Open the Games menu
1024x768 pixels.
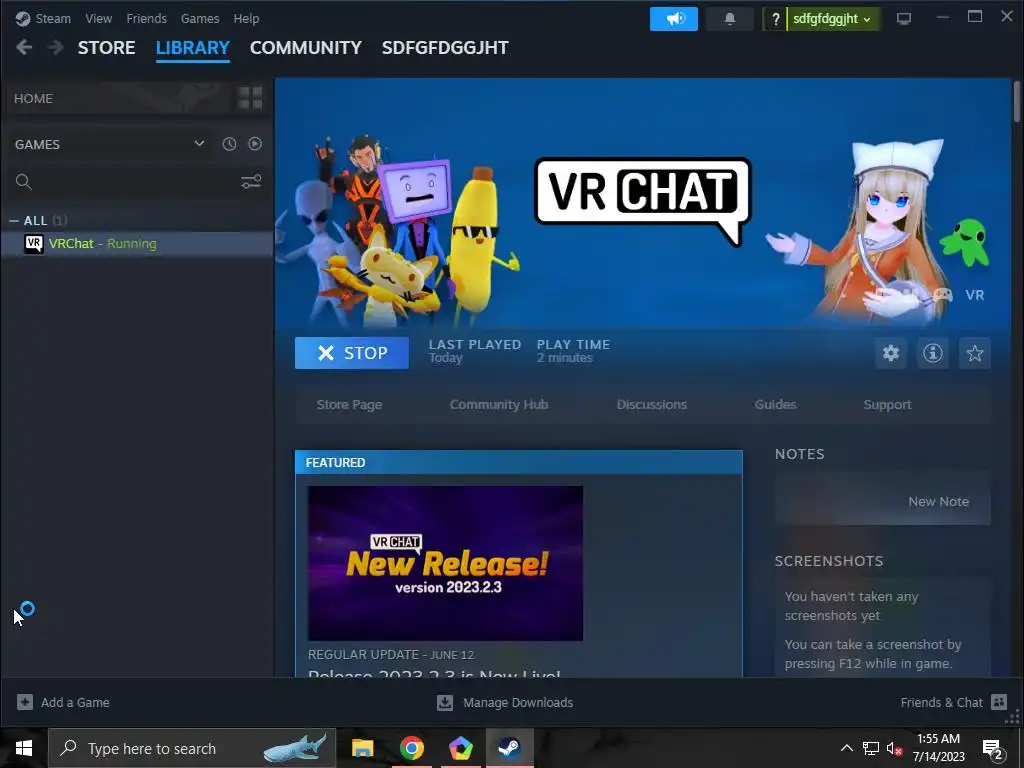[200, 18]
